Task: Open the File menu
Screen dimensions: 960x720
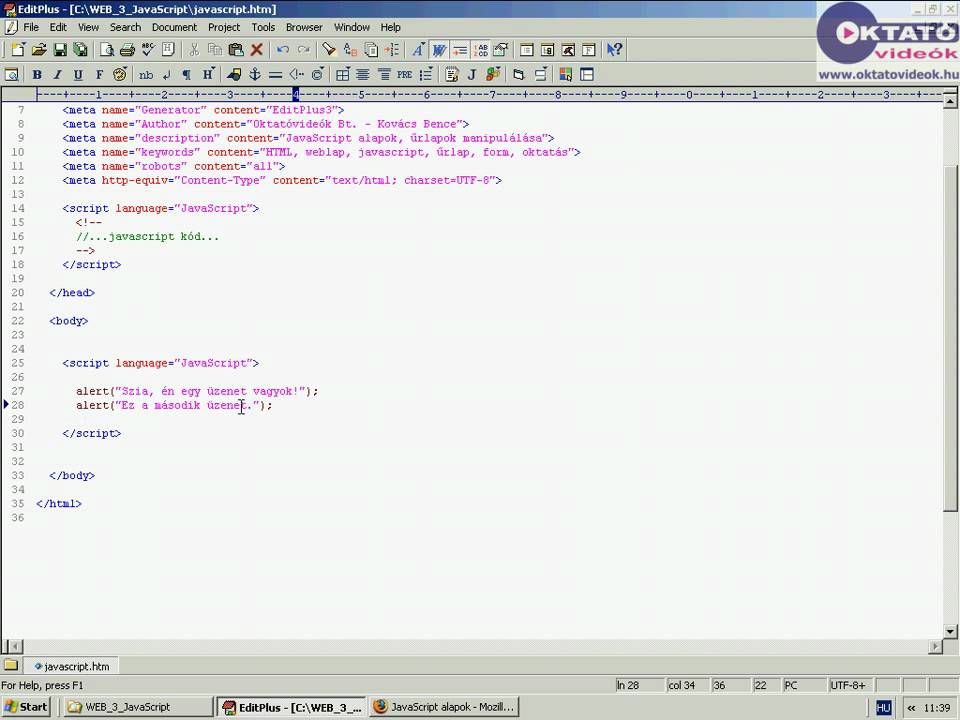Action: 31,27
